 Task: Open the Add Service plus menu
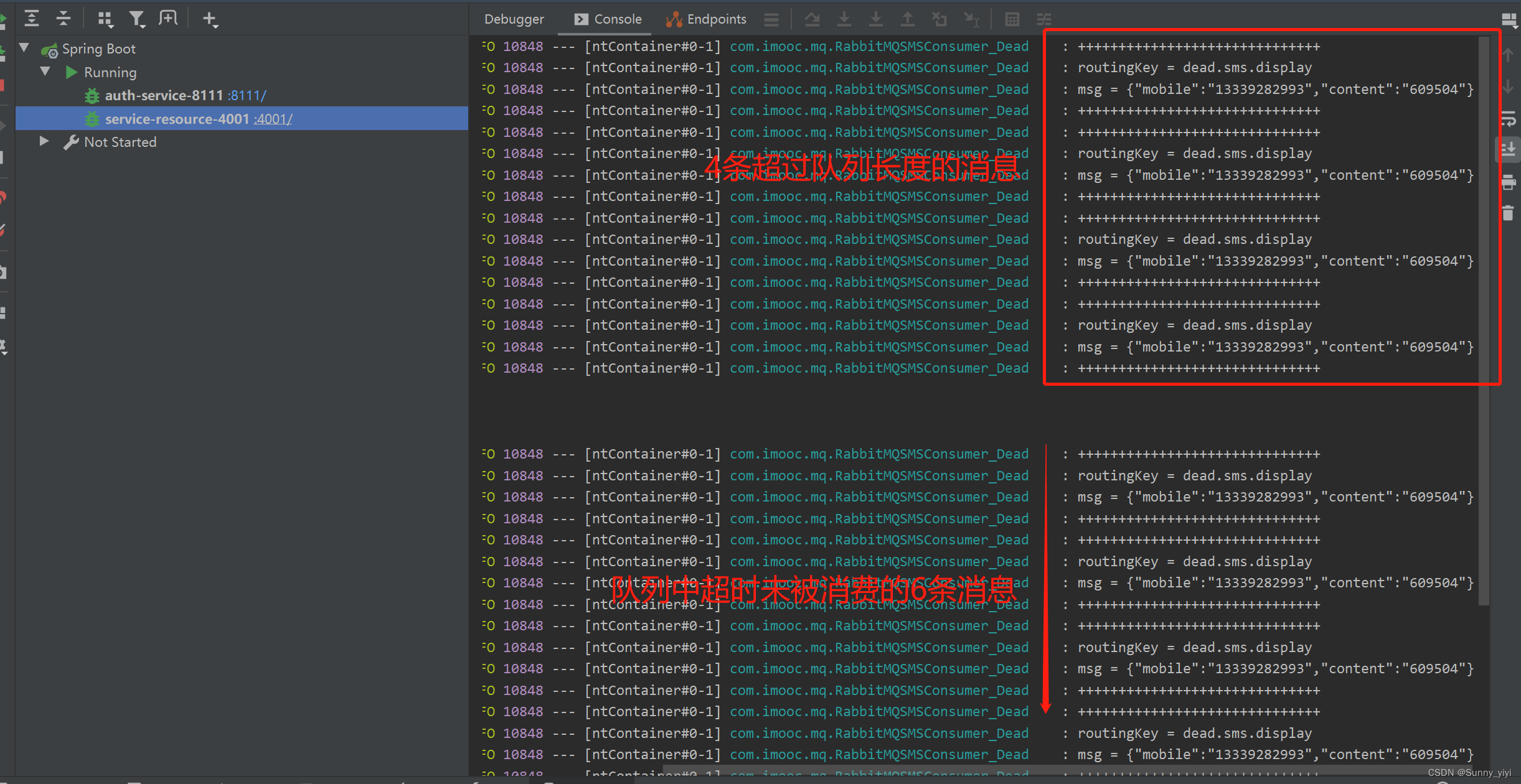pyautogui.click(x=210, y=19)
